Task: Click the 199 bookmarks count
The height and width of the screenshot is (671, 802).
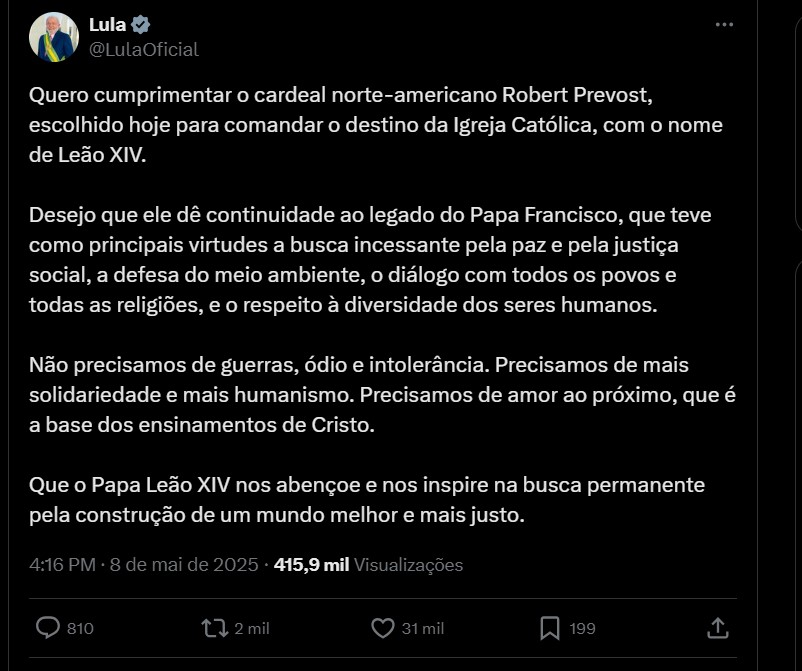Action: tap(583, 629)
